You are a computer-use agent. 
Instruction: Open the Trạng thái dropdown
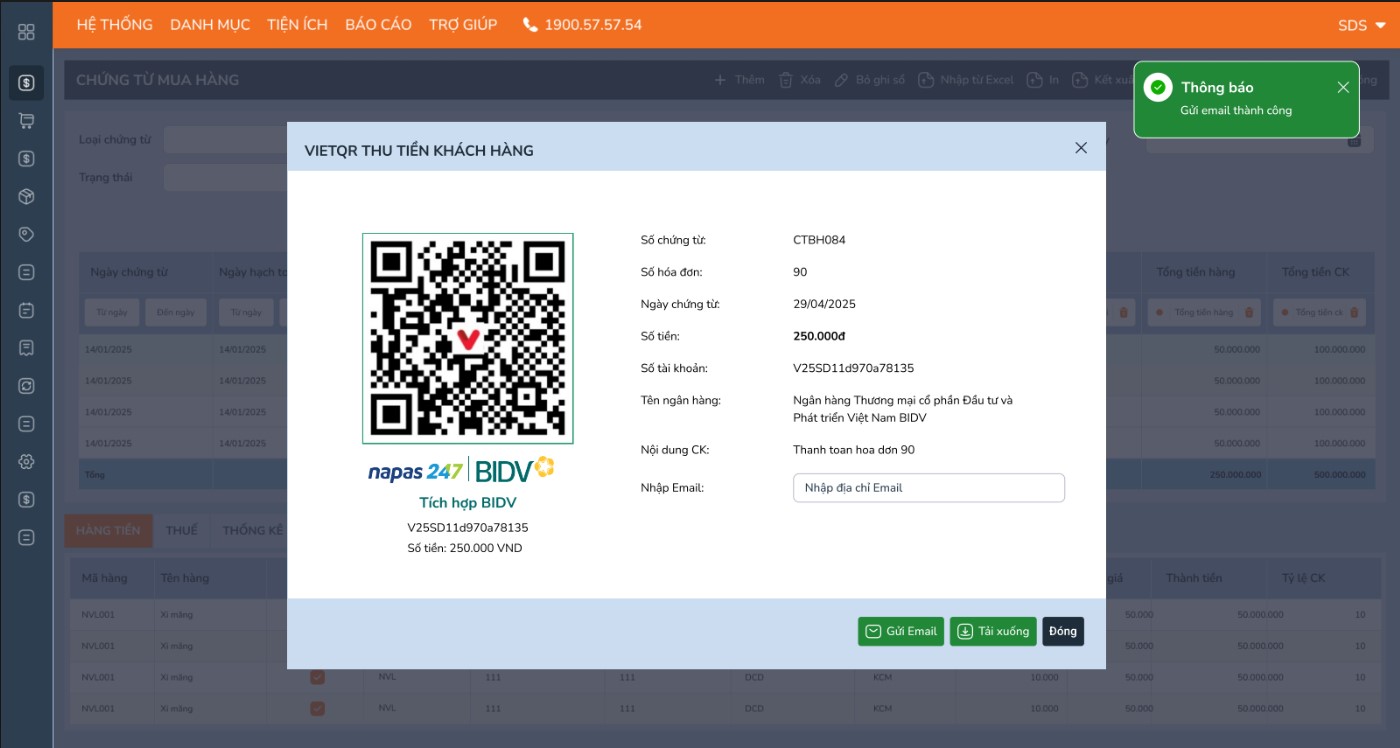point(225,178)
